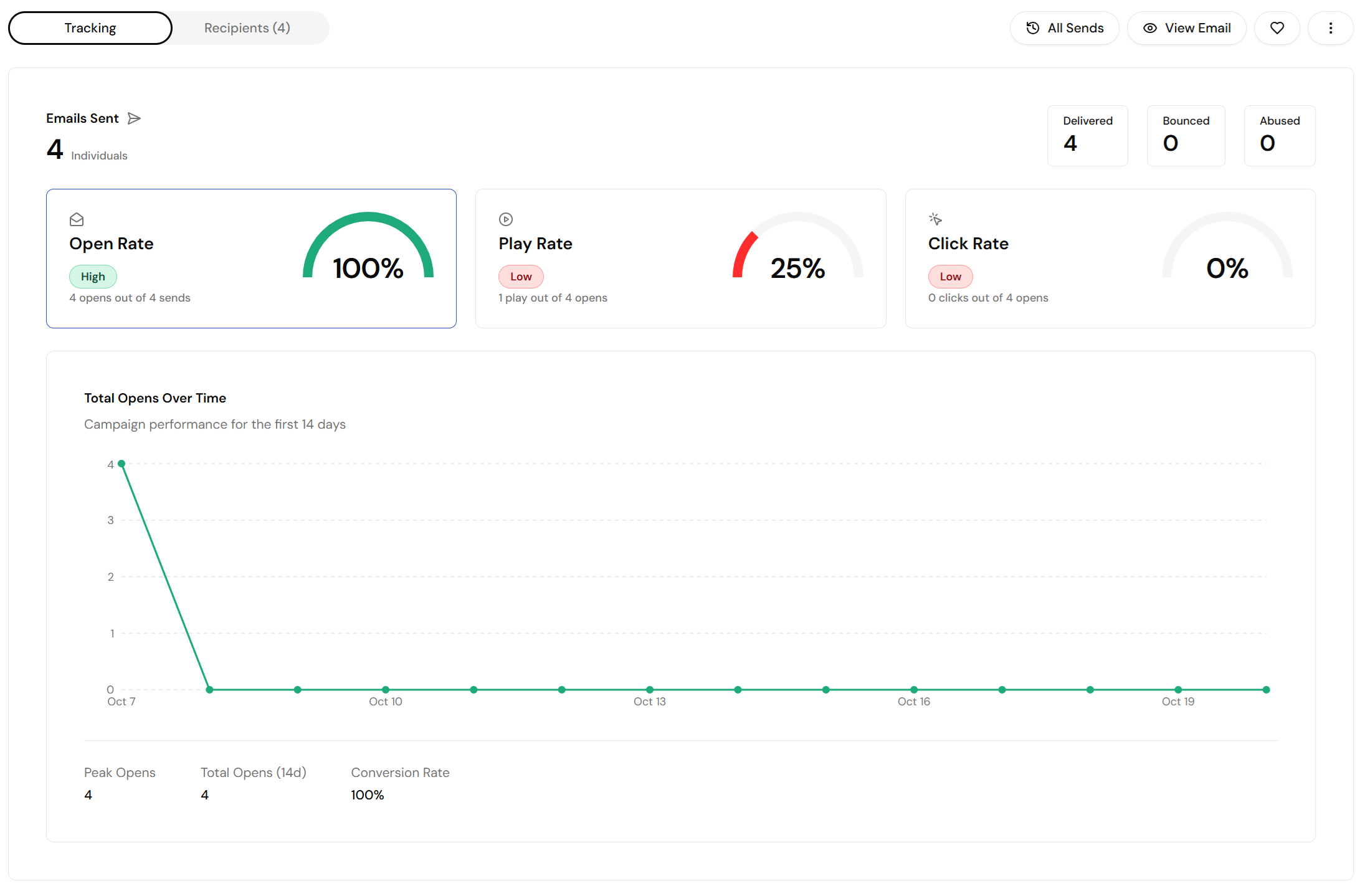
Task: Click the '0 clicks out of 4 opens' text
Action: click(x=988, y=298)
